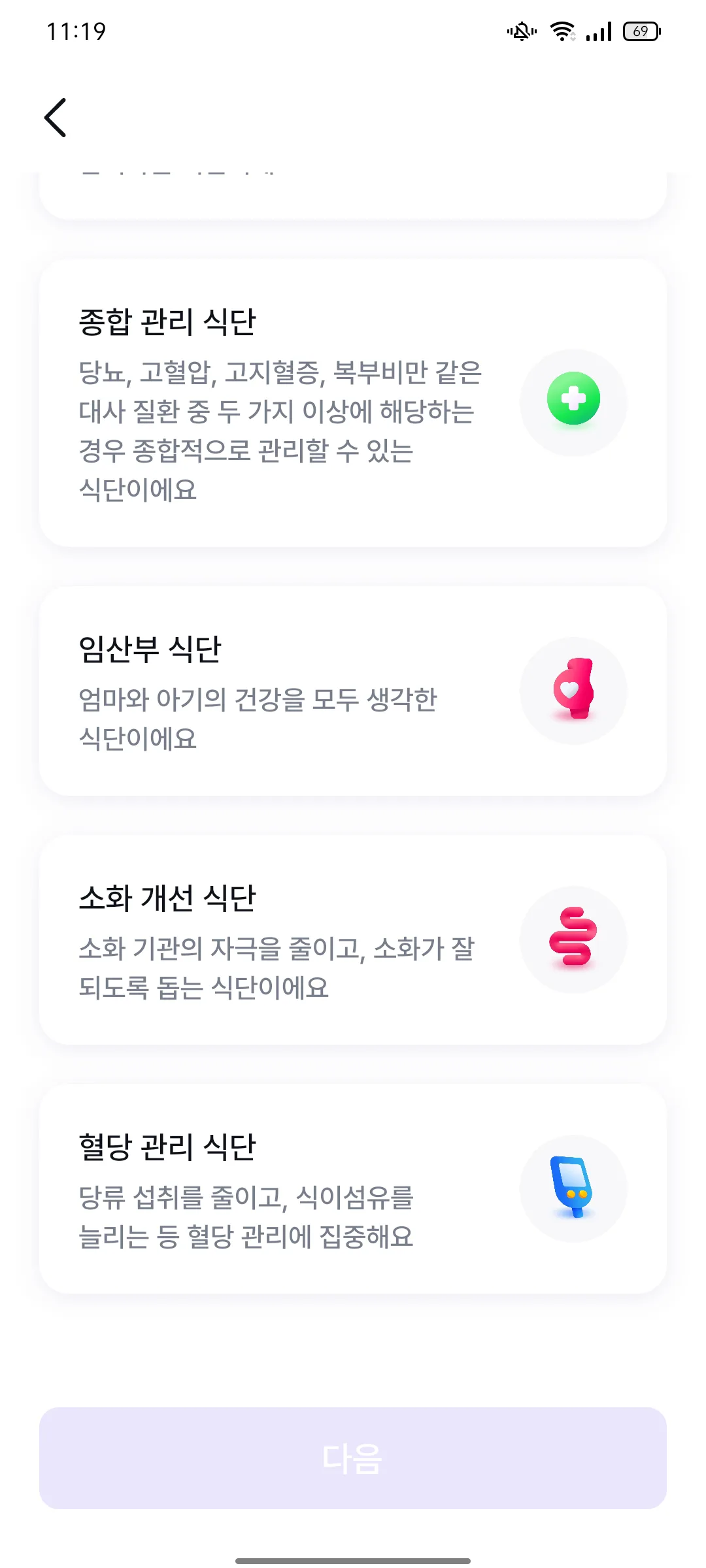Viewport: 706px width, 1568px height.
Task: Tap the muted bell vibrate icon
Action: tap(522, 31)
